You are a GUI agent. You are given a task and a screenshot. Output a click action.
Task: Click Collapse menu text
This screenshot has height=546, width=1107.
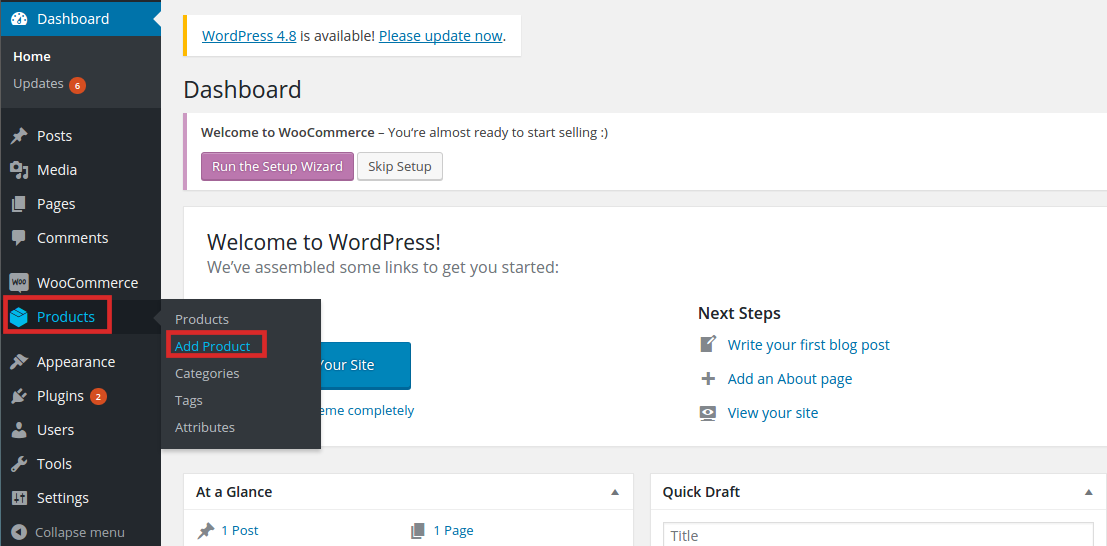coord(80,533)
